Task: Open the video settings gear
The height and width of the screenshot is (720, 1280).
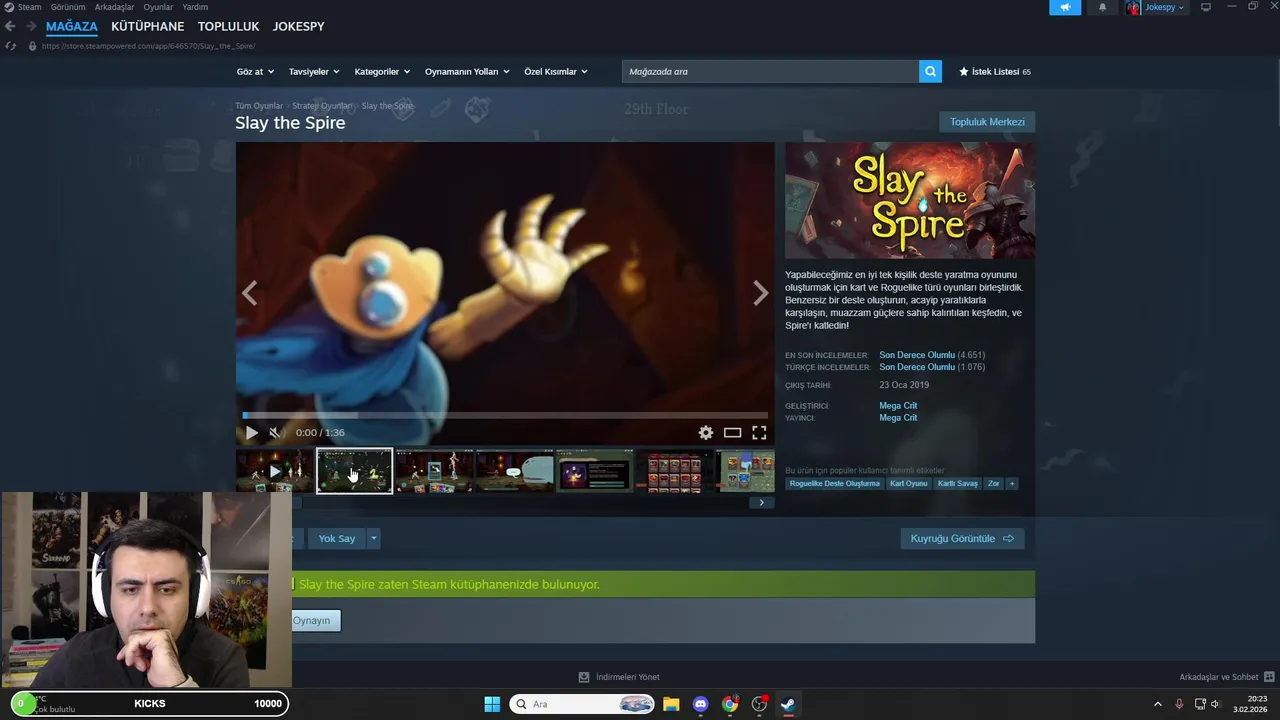Action: click(x=706, y=433)
